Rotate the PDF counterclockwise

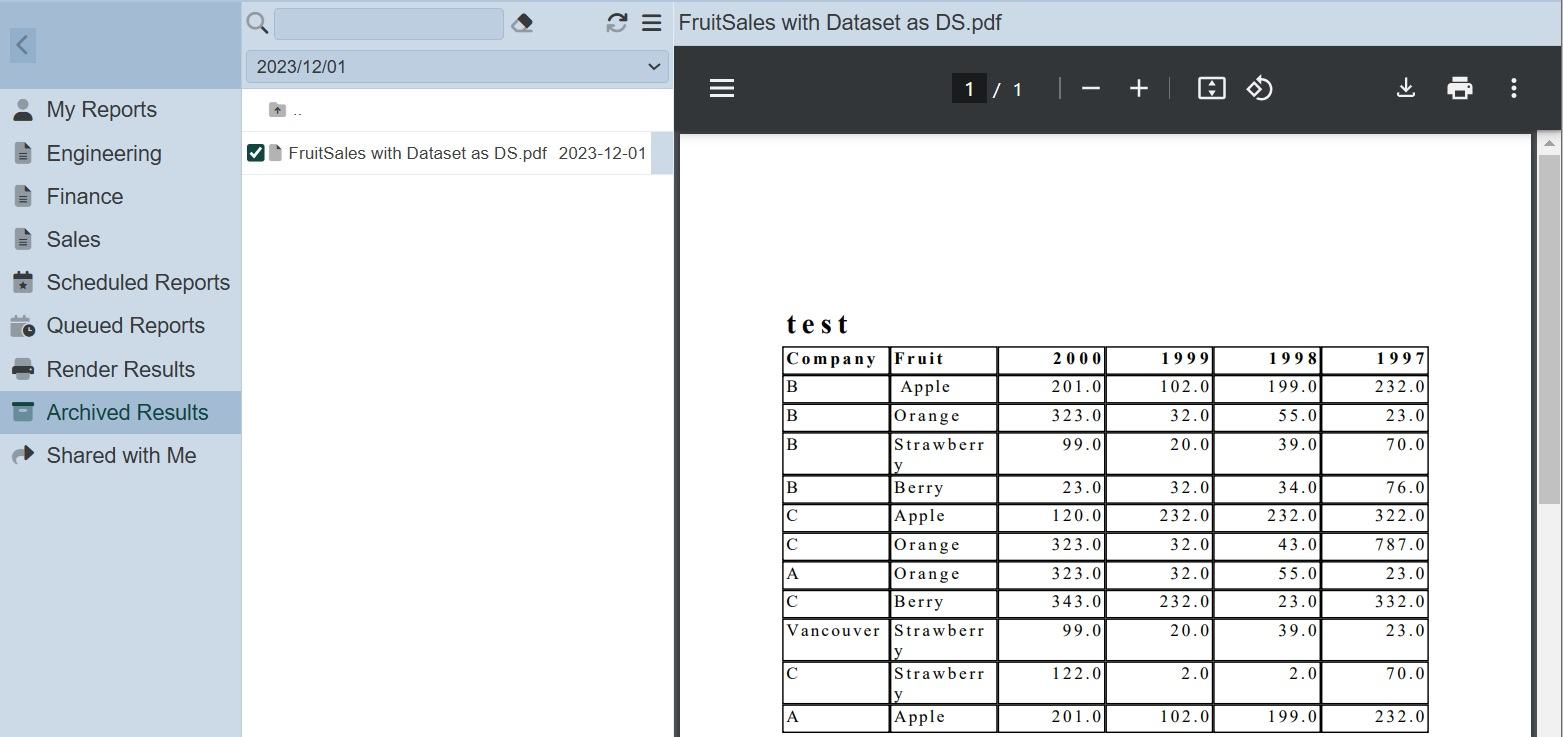click(x=1259, y=89)
